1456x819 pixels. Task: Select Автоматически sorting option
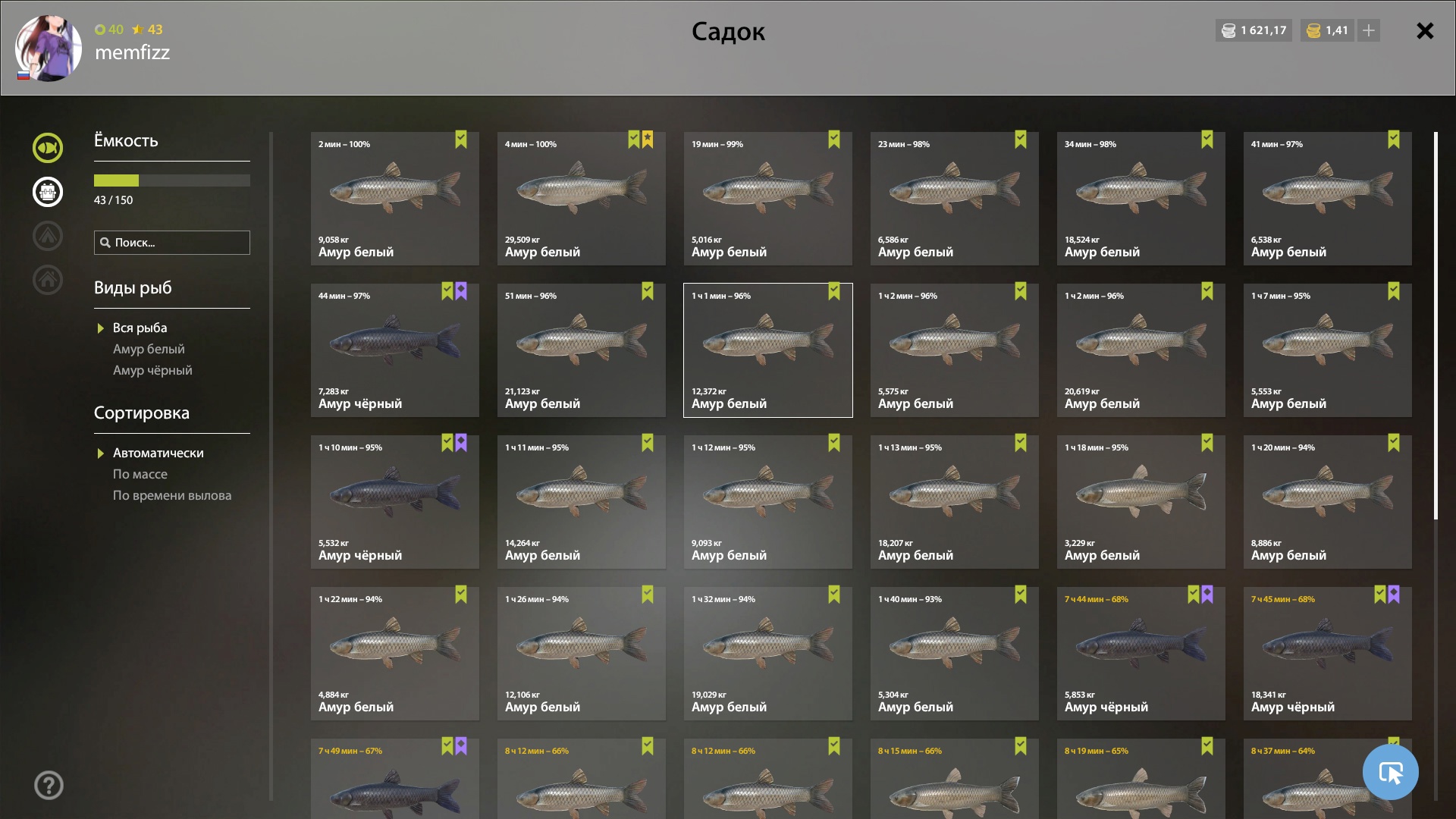[158, 453]
